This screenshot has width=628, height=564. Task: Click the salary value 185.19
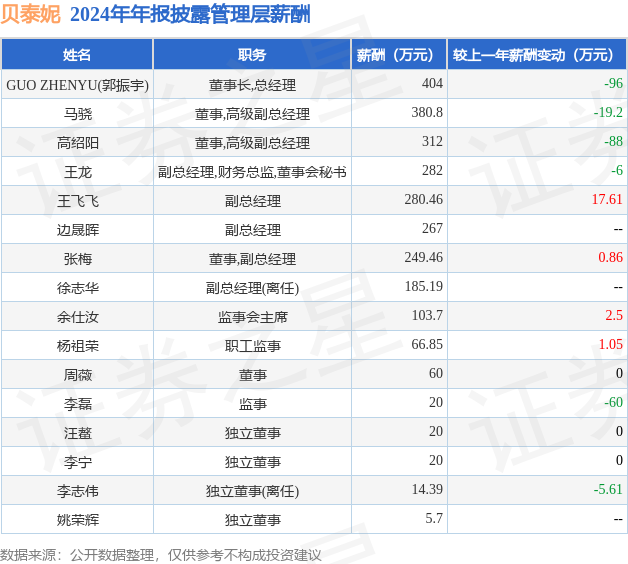point(424,286)
